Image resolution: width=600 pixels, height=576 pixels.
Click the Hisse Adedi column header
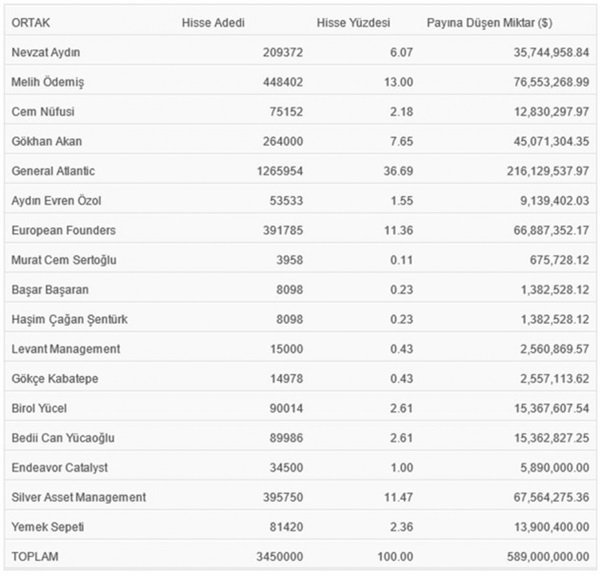[213, 22]
